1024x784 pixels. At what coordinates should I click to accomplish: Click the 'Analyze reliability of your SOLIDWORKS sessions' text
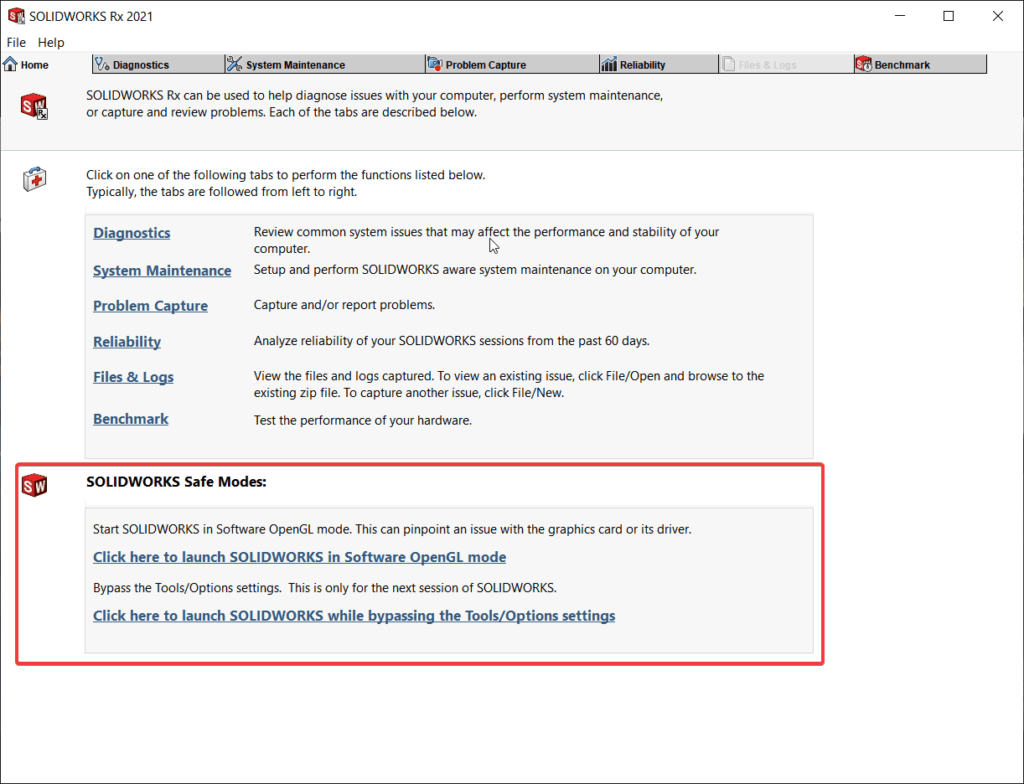(x=451, y=341)
